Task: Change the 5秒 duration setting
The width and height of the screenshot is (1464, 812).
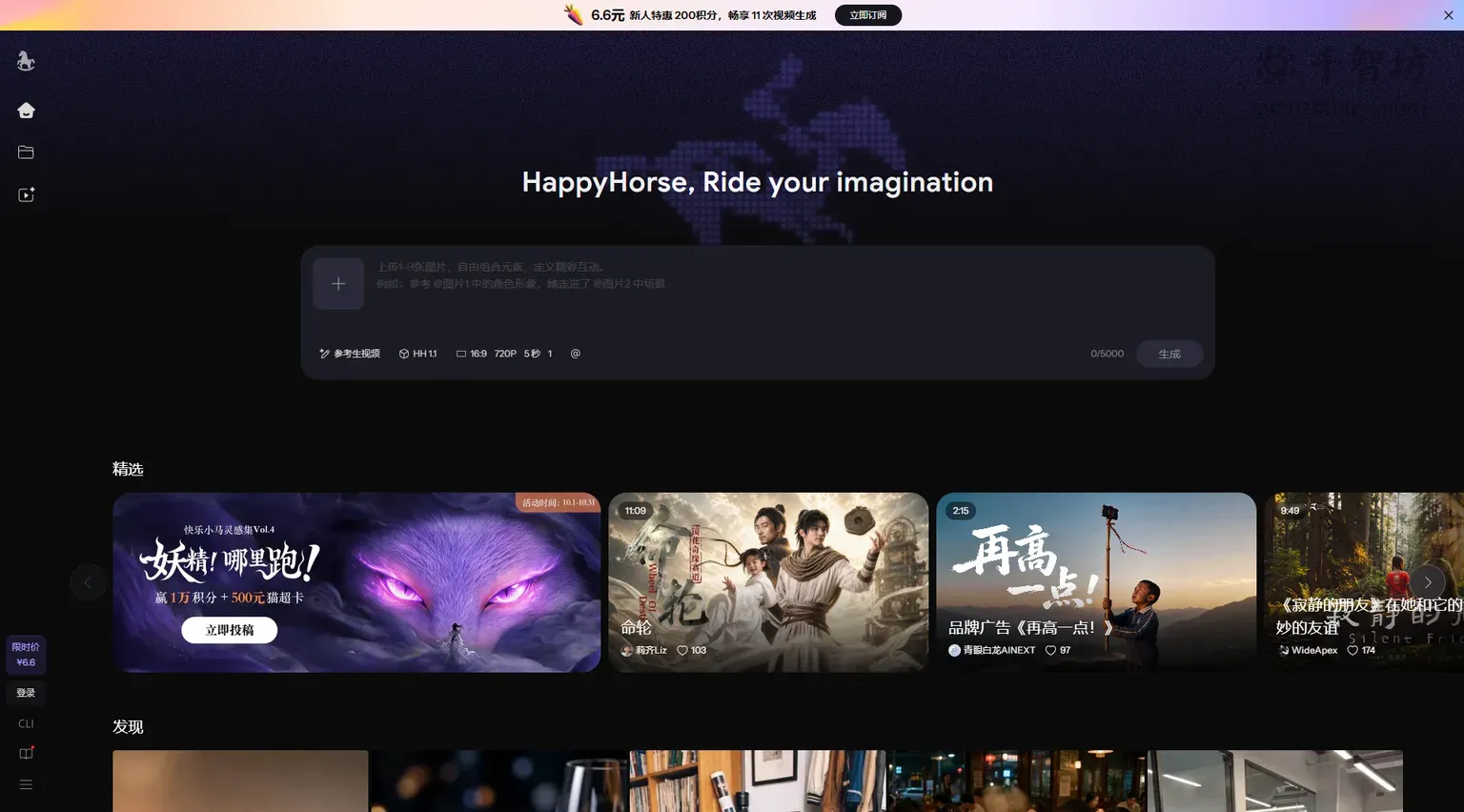Action: 532,354
